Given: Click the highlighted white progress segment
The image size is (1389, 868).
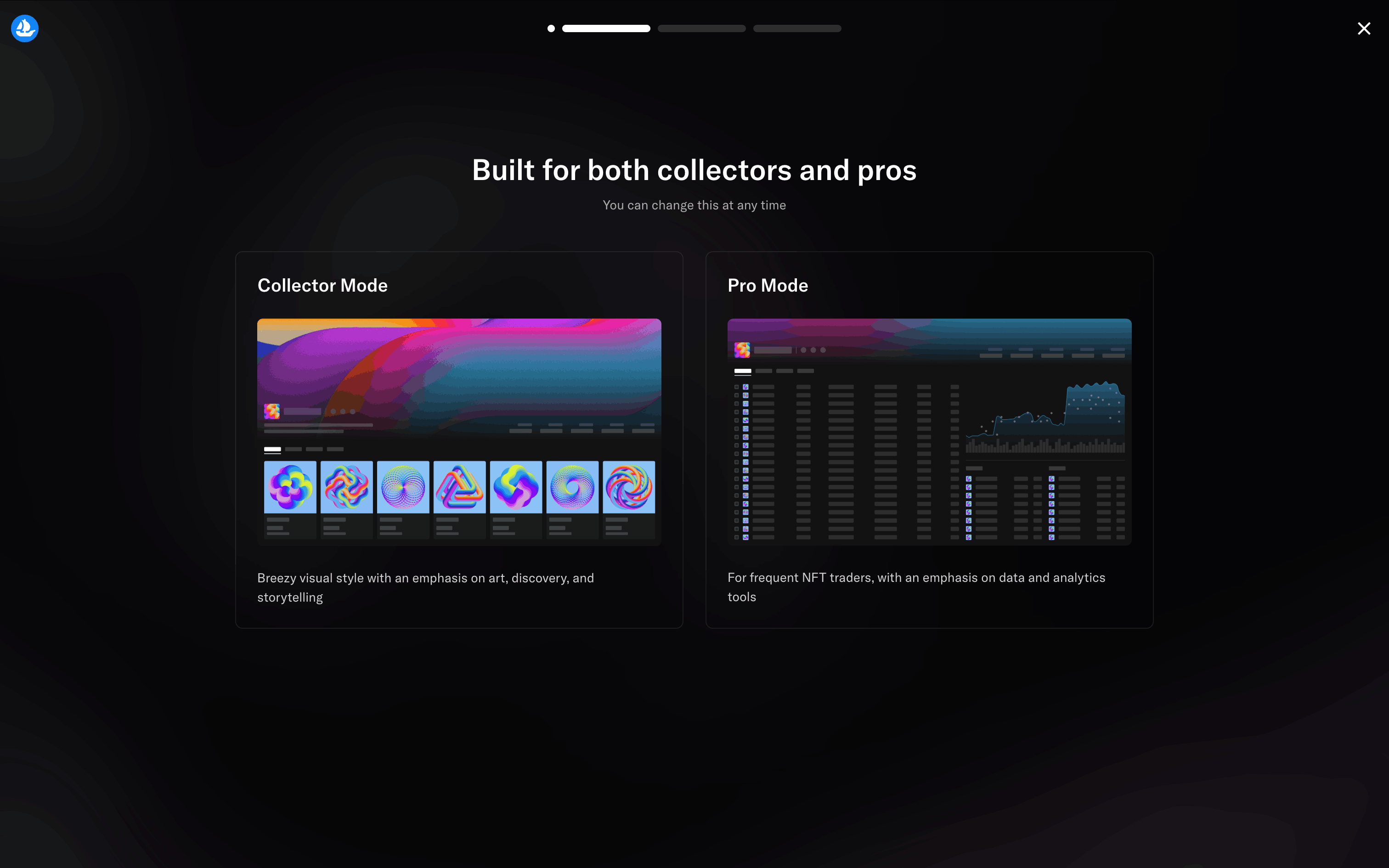Looking at the screenshot, I should (605, 28).
